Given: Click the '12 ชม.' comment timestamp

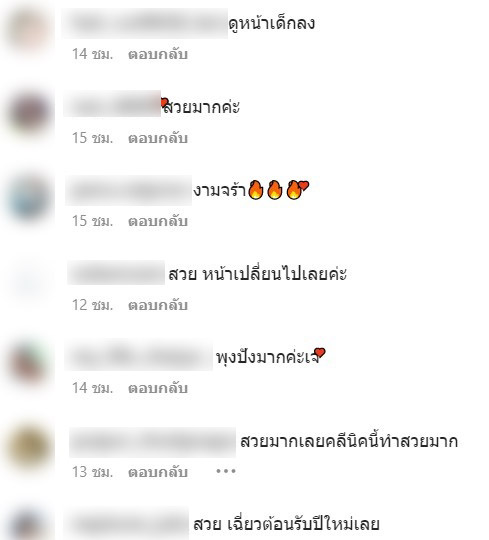Looking at the screenshot, I should click(x=92, y=305).
